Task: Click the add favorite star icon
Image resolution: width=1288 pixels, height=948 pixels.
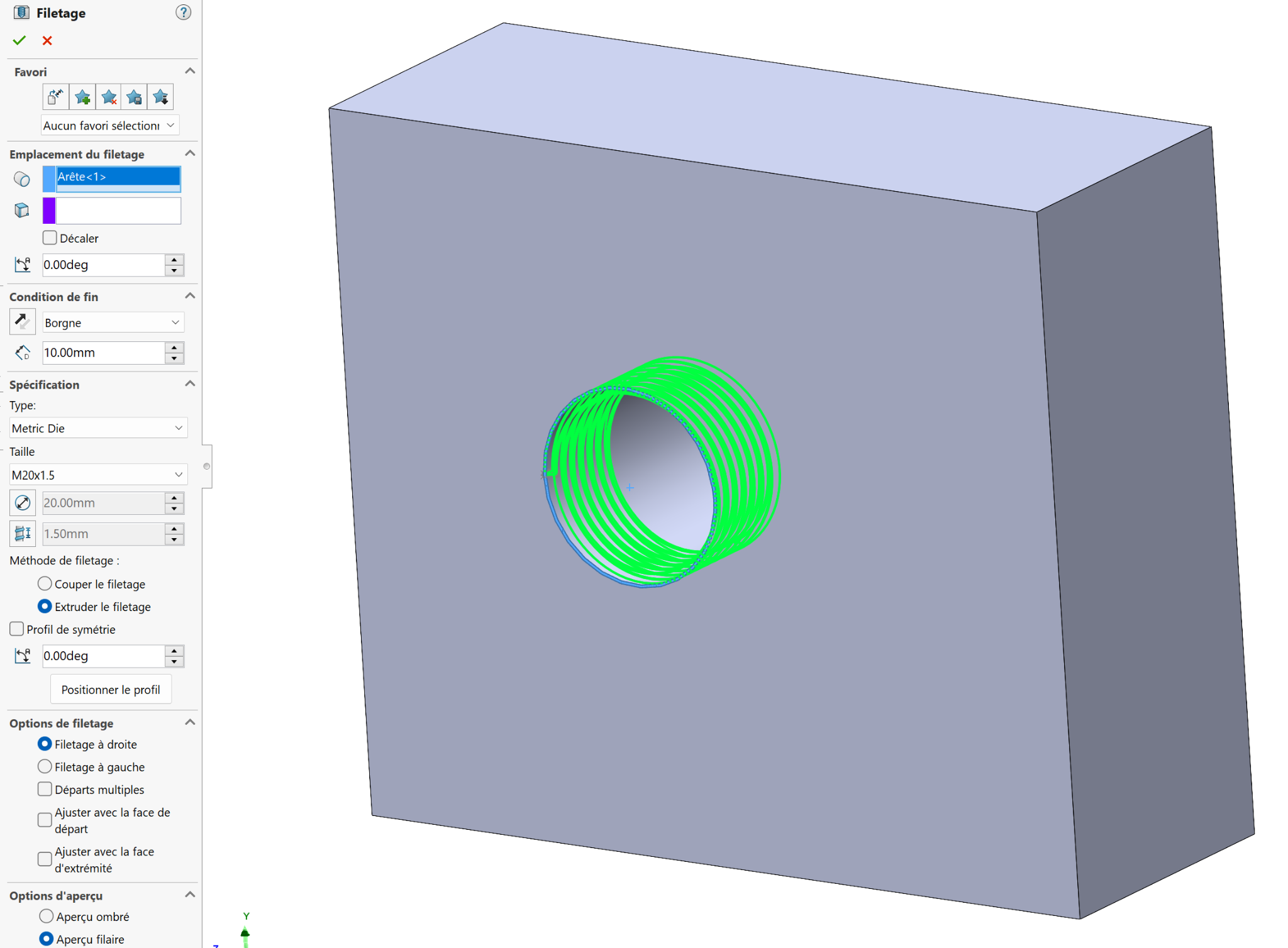Action: (82, 97)
